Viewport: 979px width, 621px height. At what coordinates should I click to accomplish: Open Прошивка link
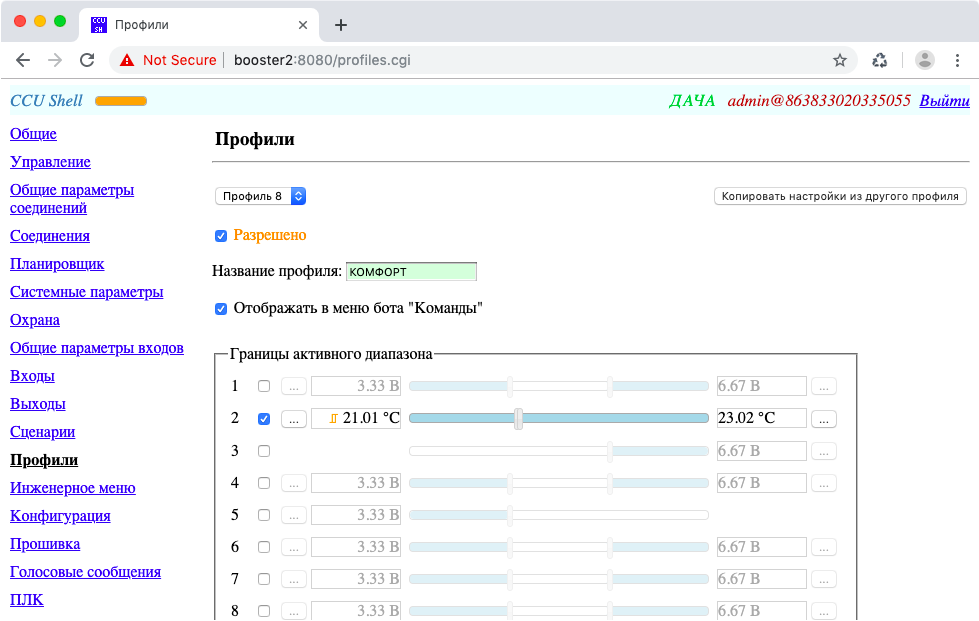[x=45, y=544]
